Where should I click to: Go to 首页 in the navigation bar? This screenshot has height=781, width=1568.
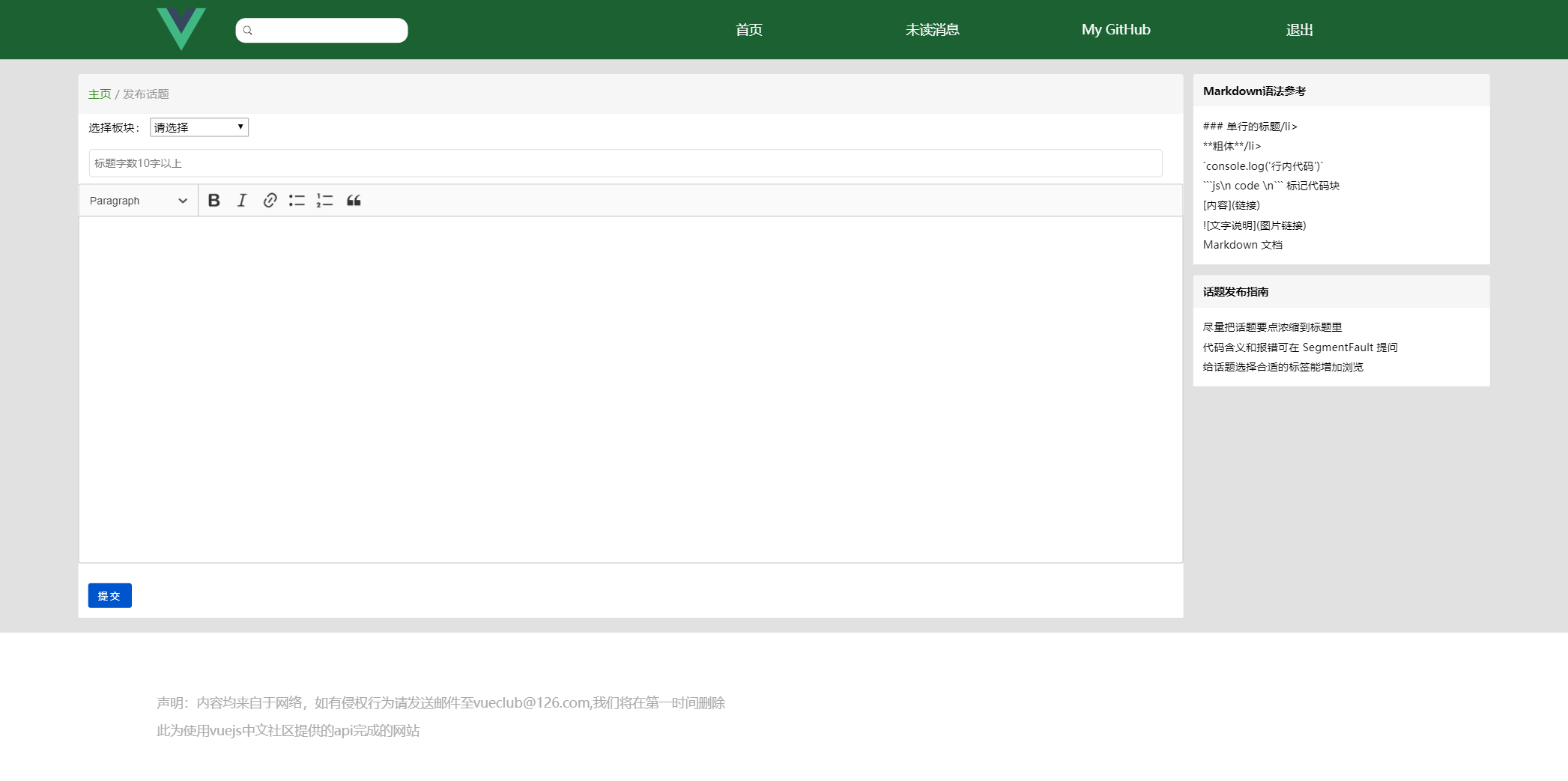(x=749, y=30)
